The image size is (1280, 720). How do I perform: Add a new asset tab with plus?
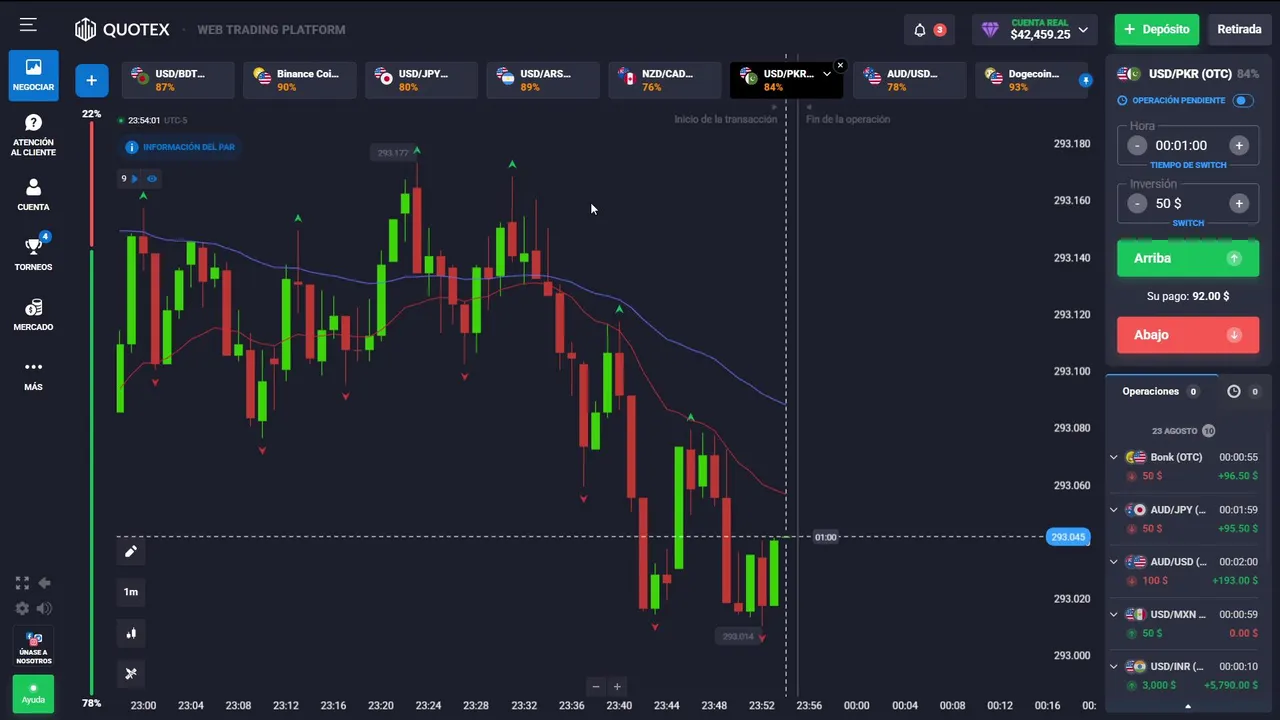click(x=91, y=80)
